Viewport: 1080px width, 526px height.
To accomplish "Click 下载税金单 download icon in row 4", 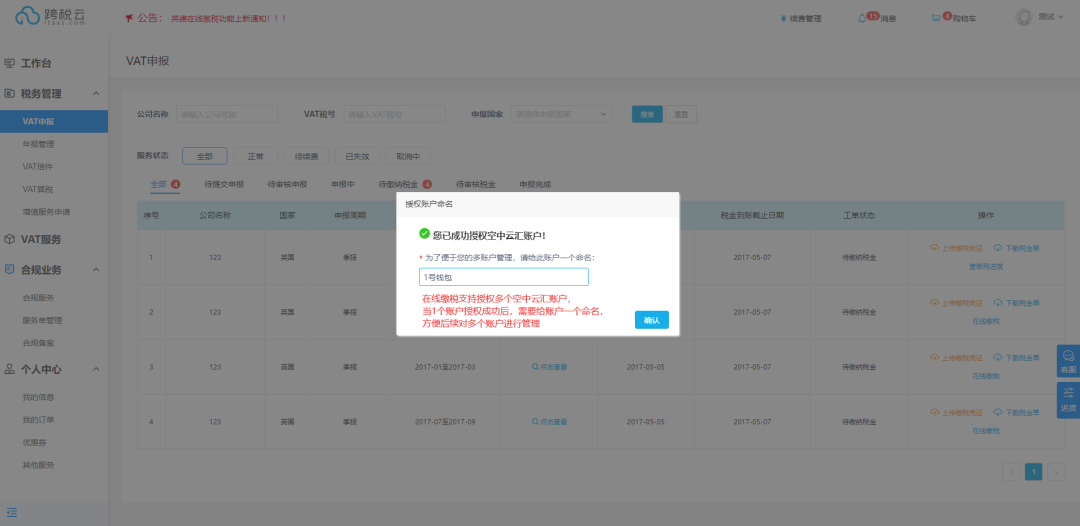I will [x=998, y=412].
